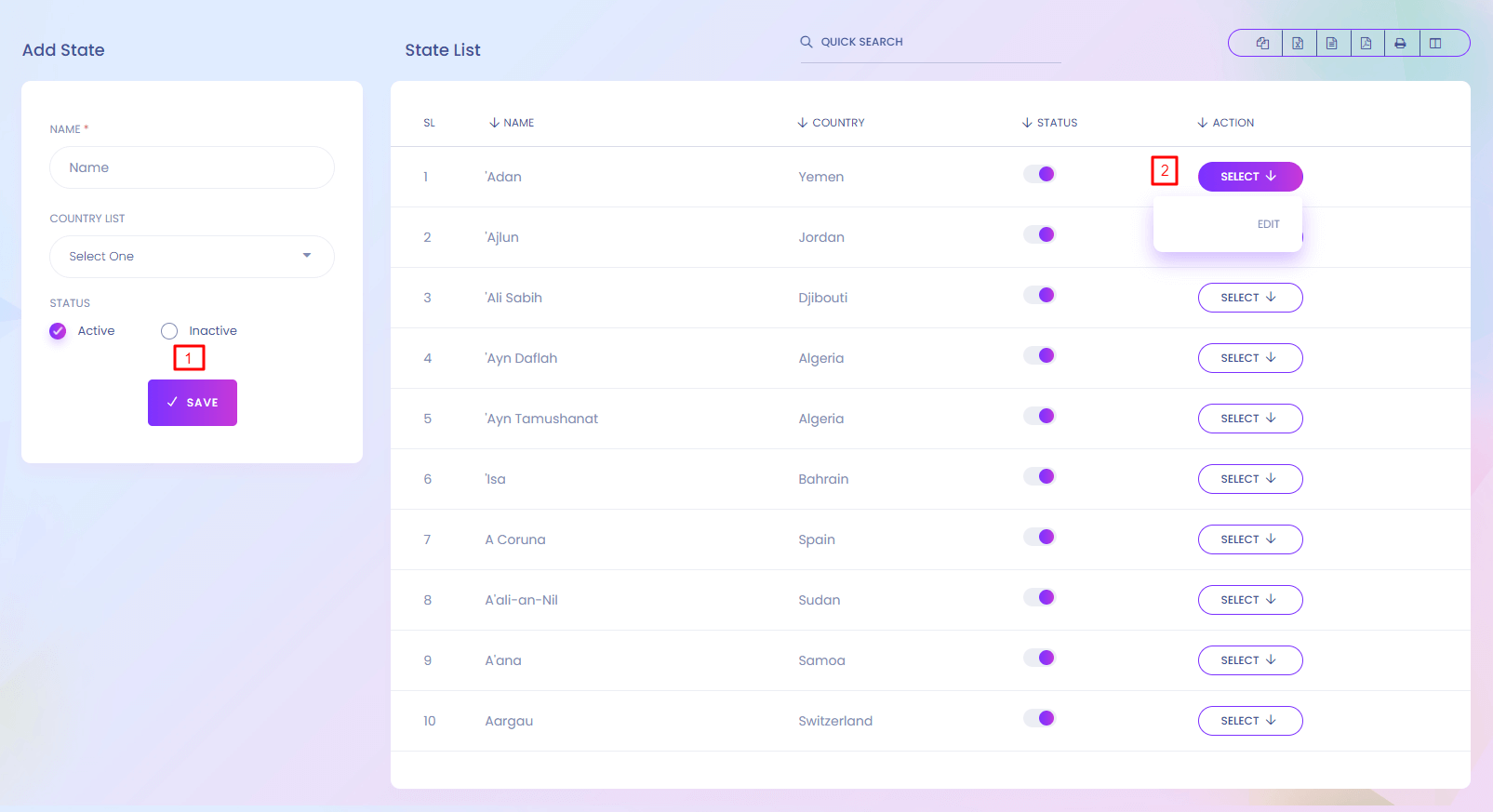Export the state list to Excel
Screen dimensions: 1493x812
(x=1298, y=43)
